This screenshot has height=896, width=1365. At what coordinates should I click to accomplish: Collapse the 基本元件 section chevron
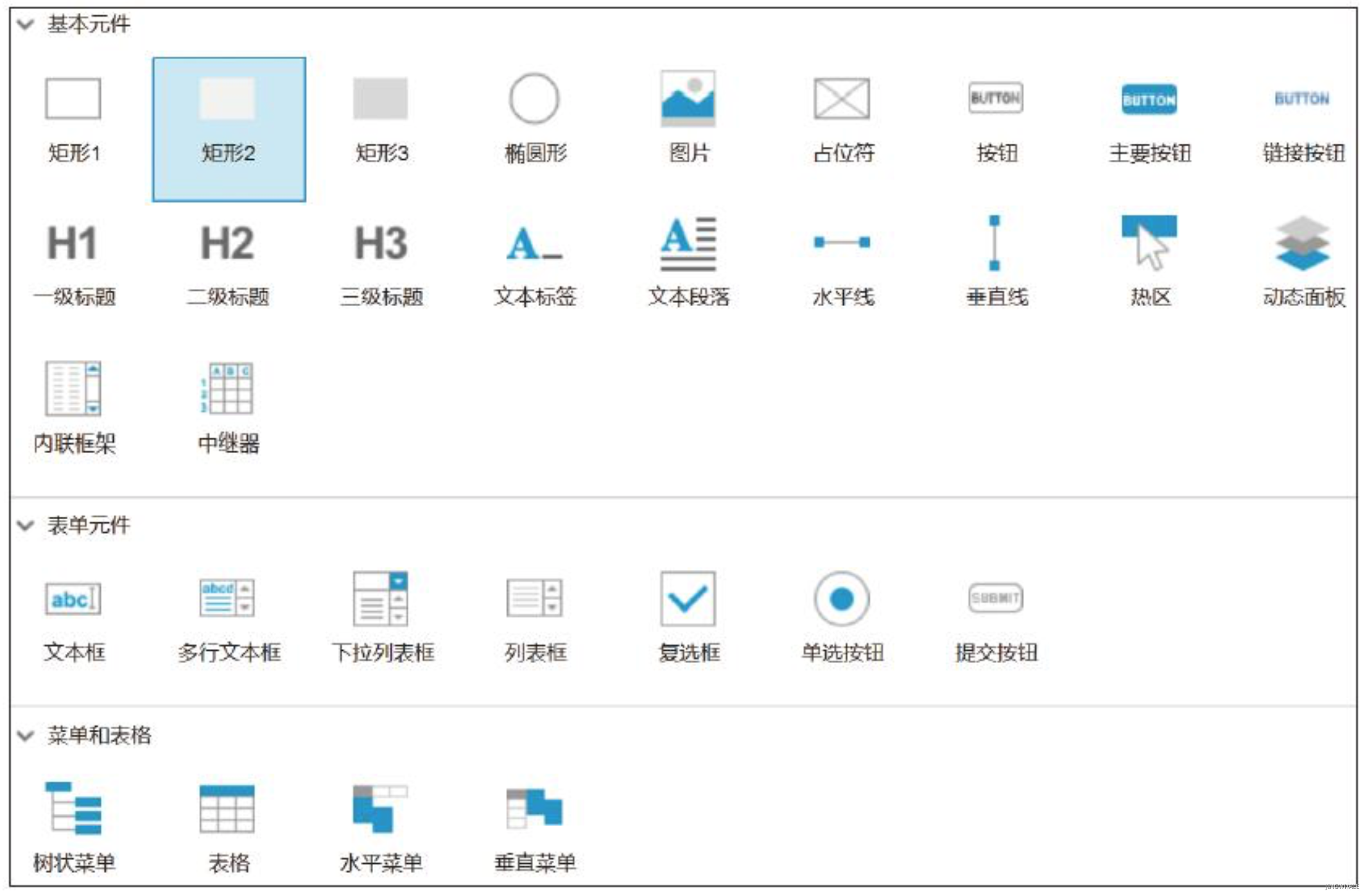tap(26, 25)
